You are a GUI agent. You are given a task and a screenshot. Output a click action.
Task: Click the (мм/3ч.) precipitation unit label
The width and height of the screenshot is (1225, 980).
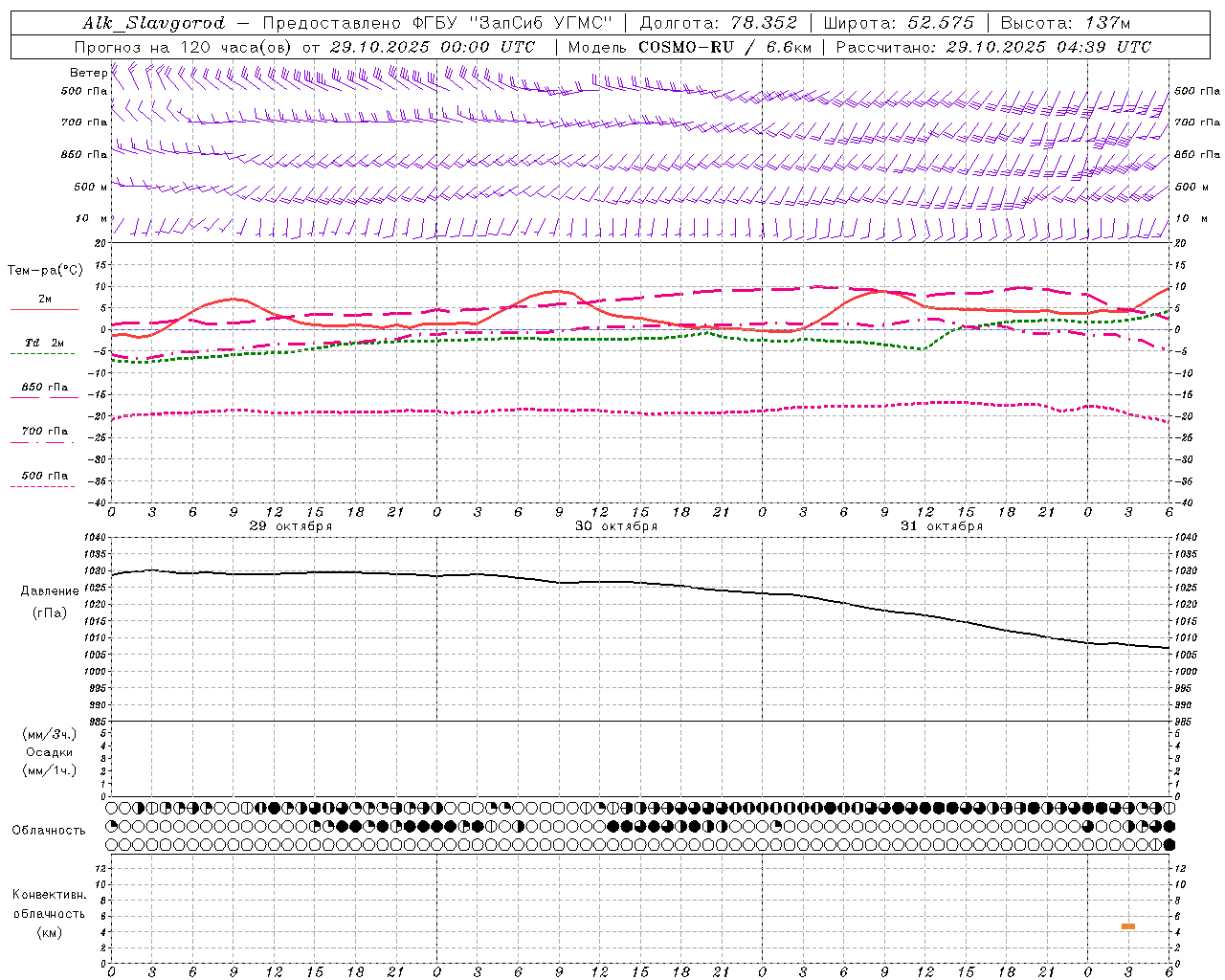pos(50,734)
